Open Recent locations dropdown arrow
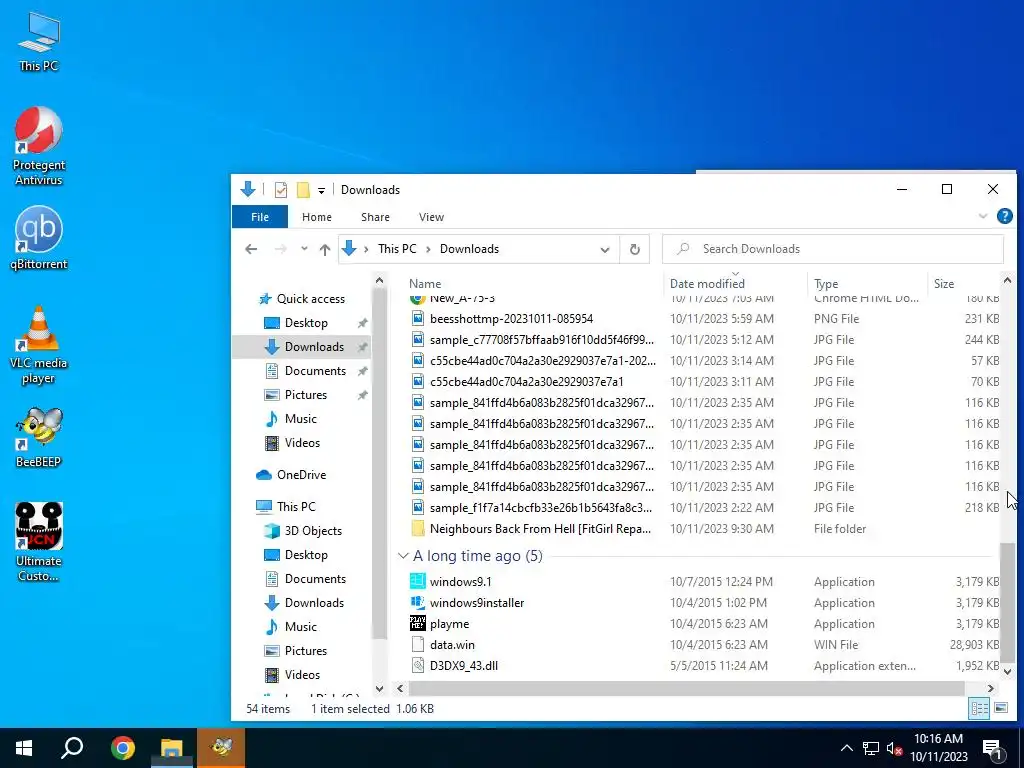Image resolution: width=1024 pixels, height=768 pixels. click(x=304, y=249)
